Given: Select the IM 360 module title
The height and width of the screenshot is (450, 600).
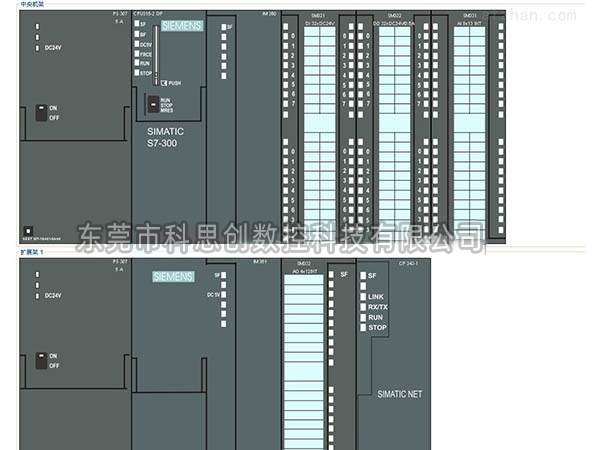Looking at the screenshot, I should [269, 14].
